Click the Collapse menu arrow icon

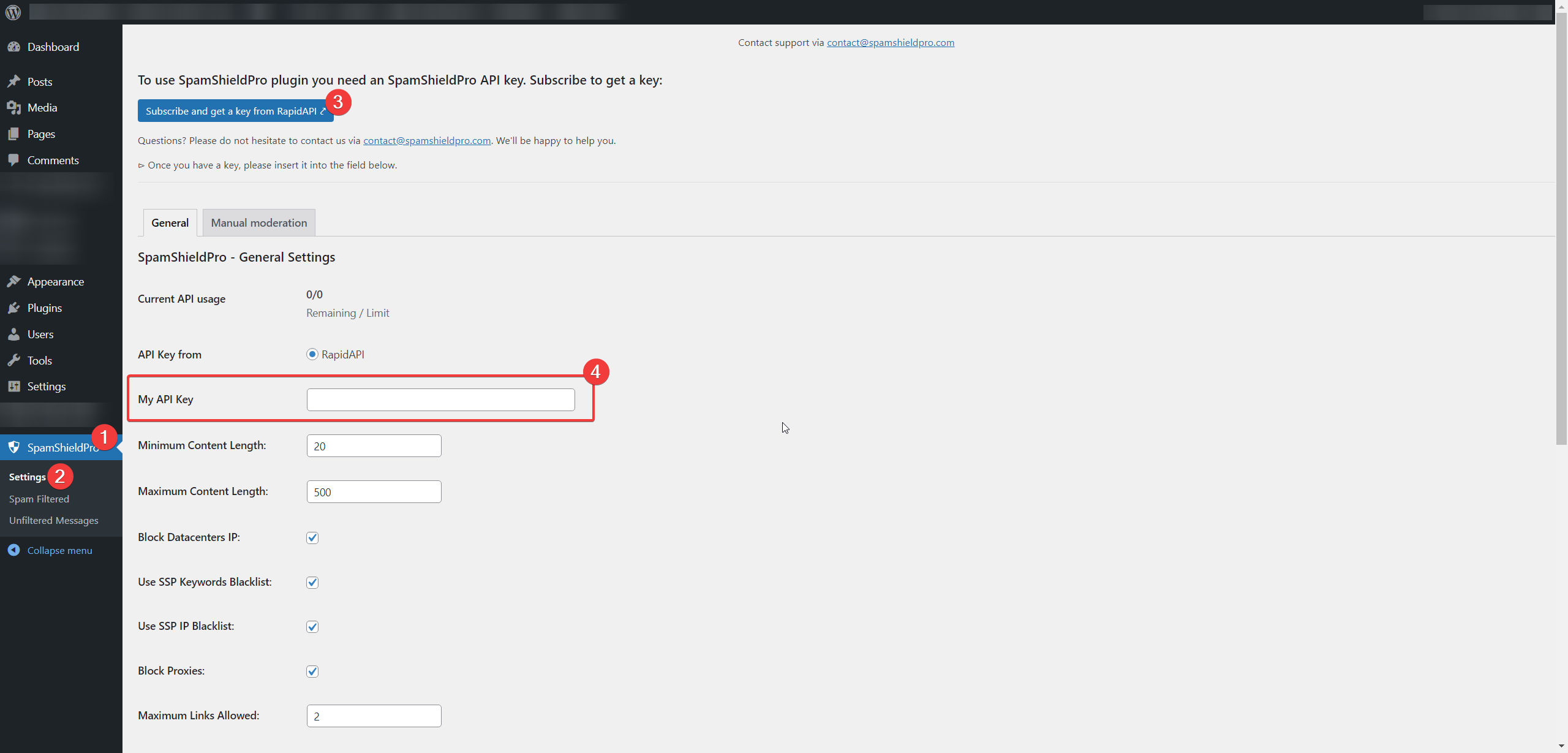pos(13,550)
